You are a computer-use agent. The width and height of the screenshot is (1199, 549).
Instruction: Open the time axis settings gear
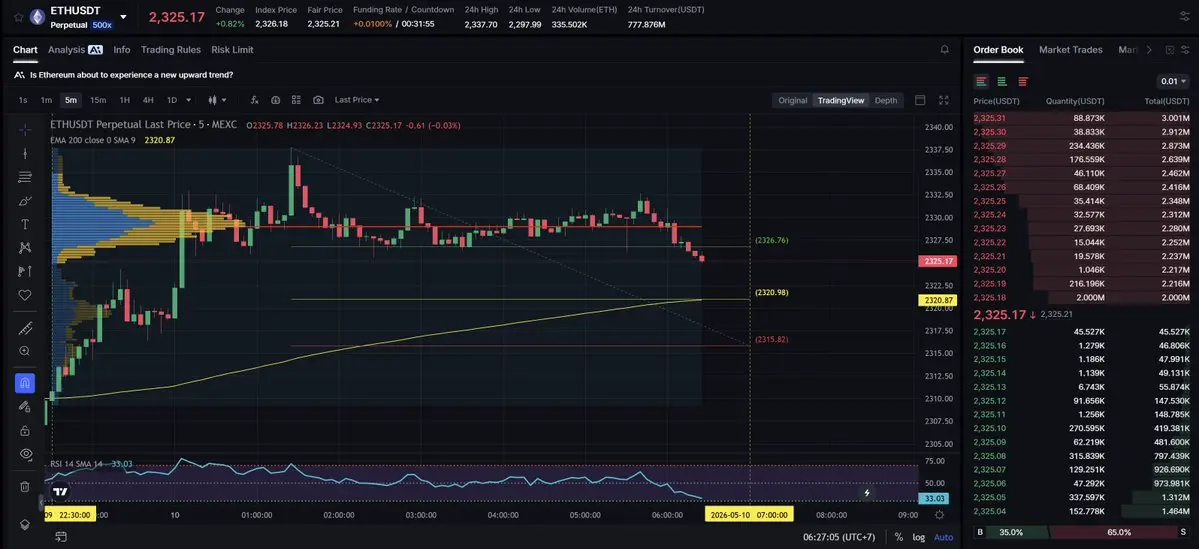(x=940, y=515)
